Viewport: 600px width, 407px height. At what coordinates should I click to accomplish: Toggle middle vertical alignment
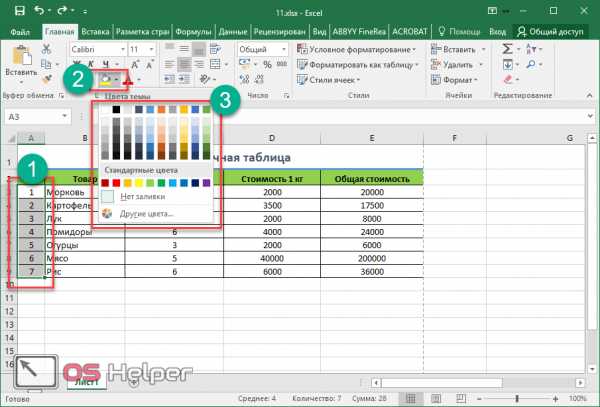click(184, 49)
